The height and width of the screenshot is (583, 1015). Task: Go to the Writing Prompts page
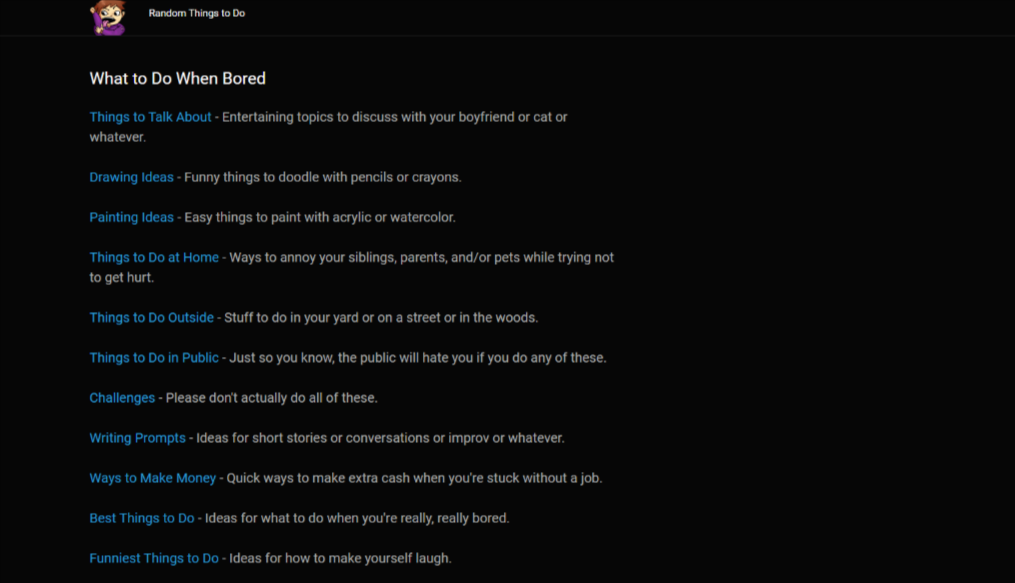(x=137, y=438)
